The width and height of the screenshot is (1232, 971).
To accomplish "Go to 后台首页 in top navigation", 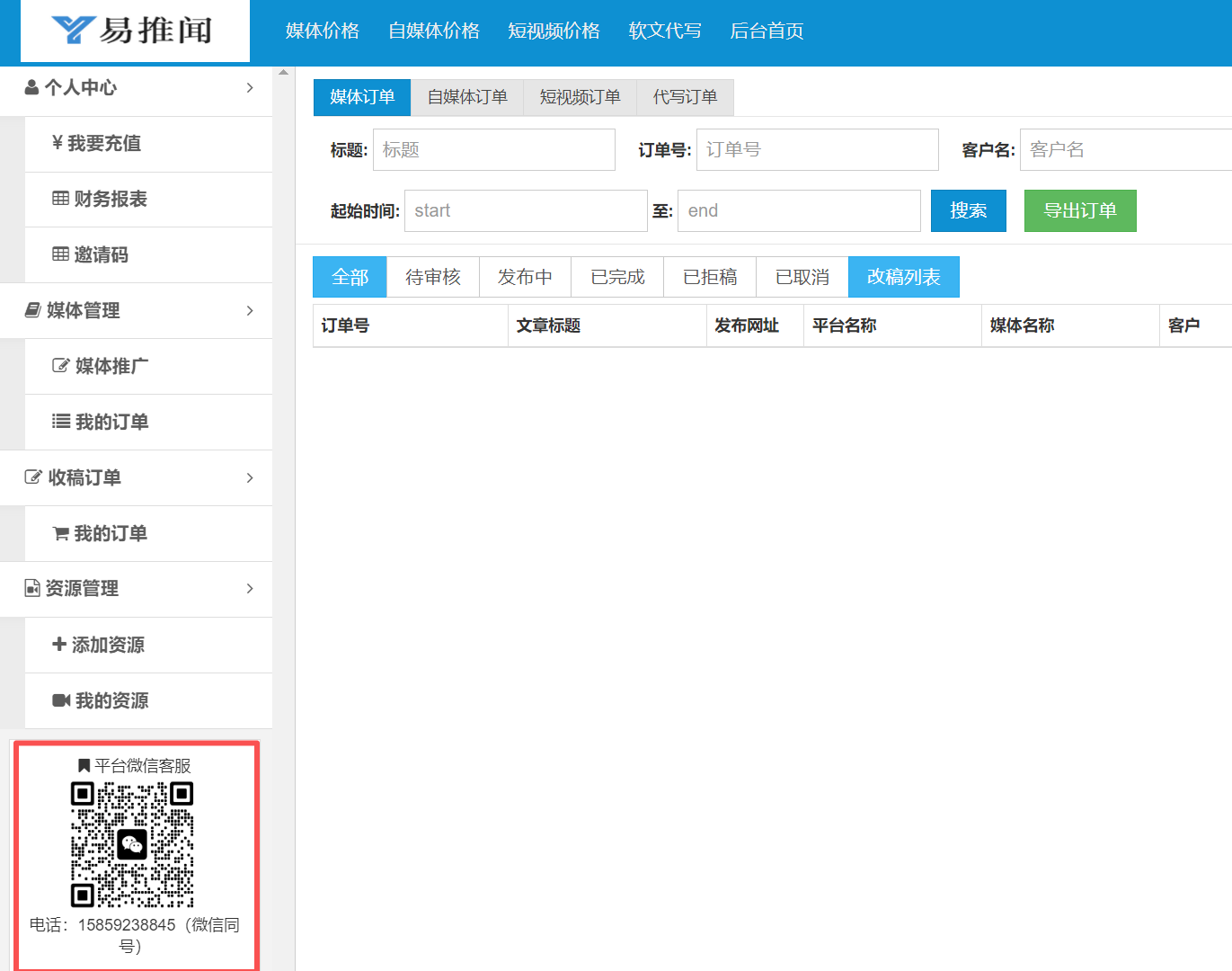I will [x=767, y=31].
